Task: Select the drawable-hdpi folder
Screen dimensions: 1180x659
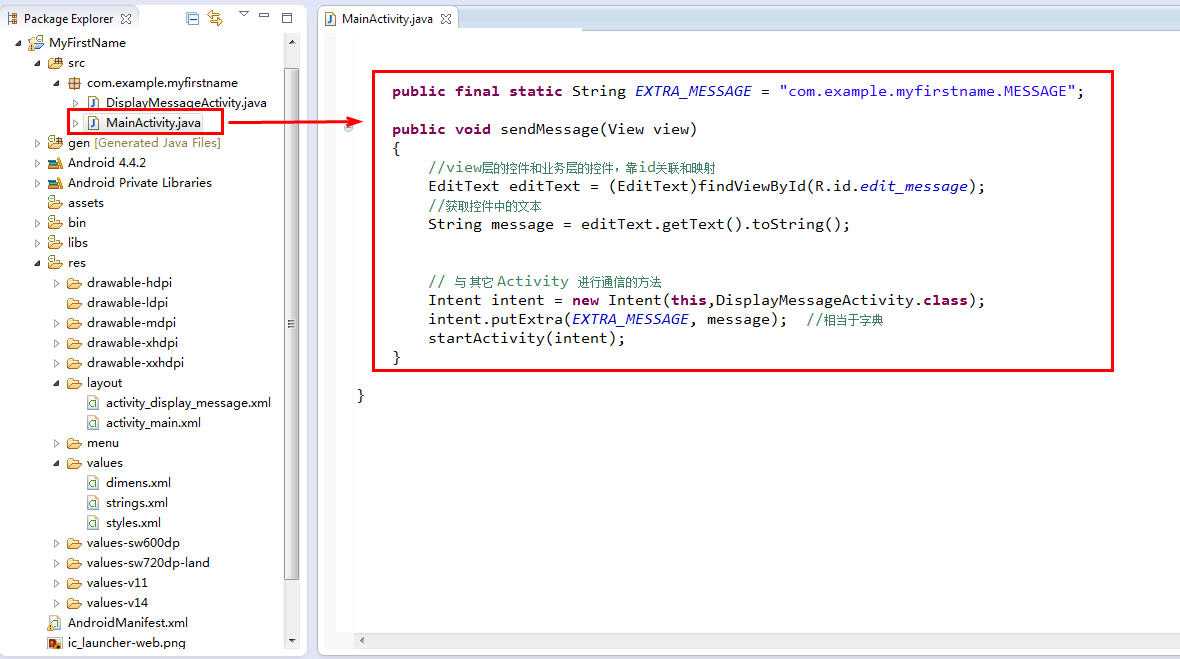Action: tap(129, 283)
